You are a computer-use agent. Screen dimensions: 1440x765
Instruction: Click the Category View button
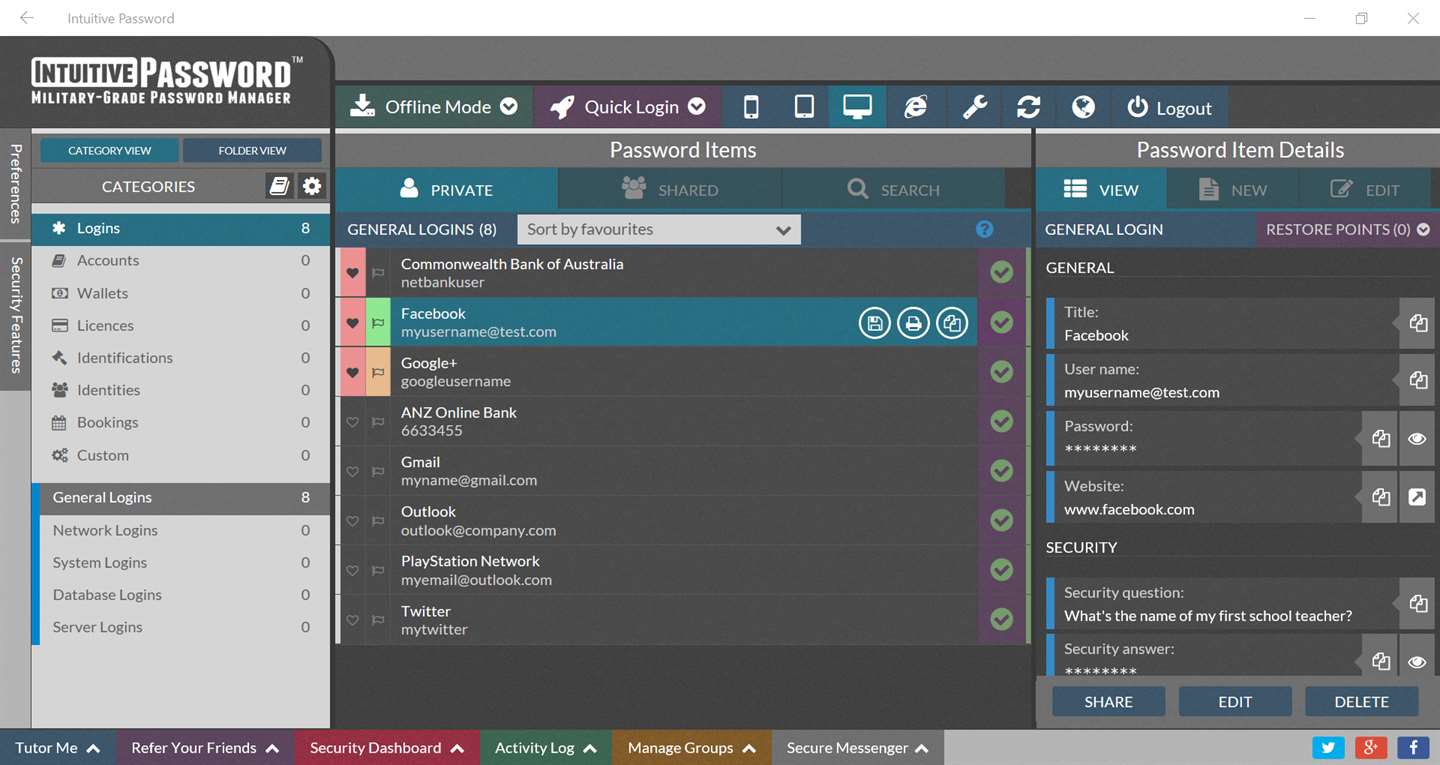[x=110, y=150]
